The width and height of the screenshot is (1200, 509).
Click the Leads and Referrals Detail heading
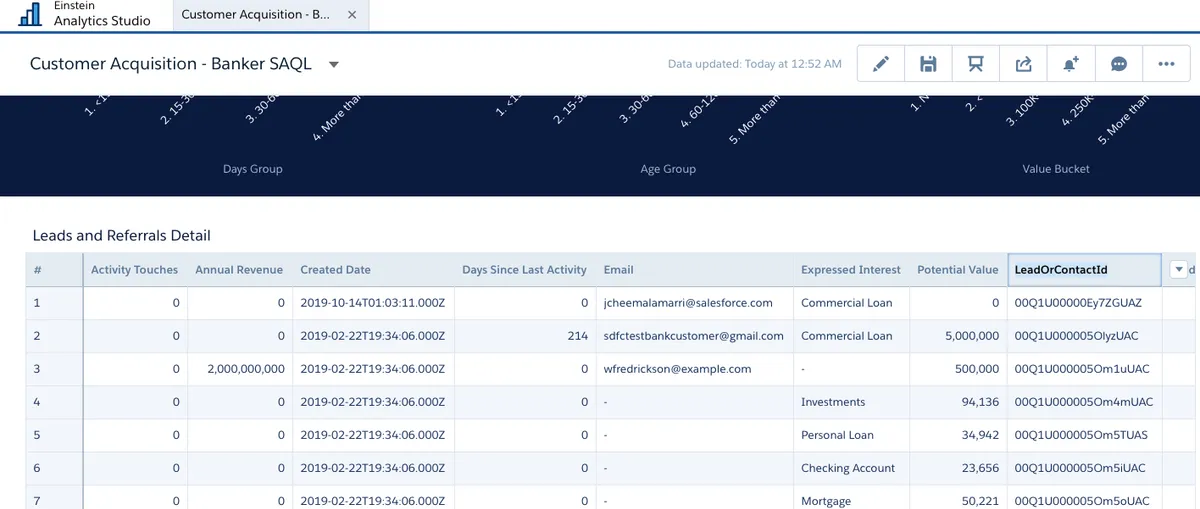pos(122,236)
